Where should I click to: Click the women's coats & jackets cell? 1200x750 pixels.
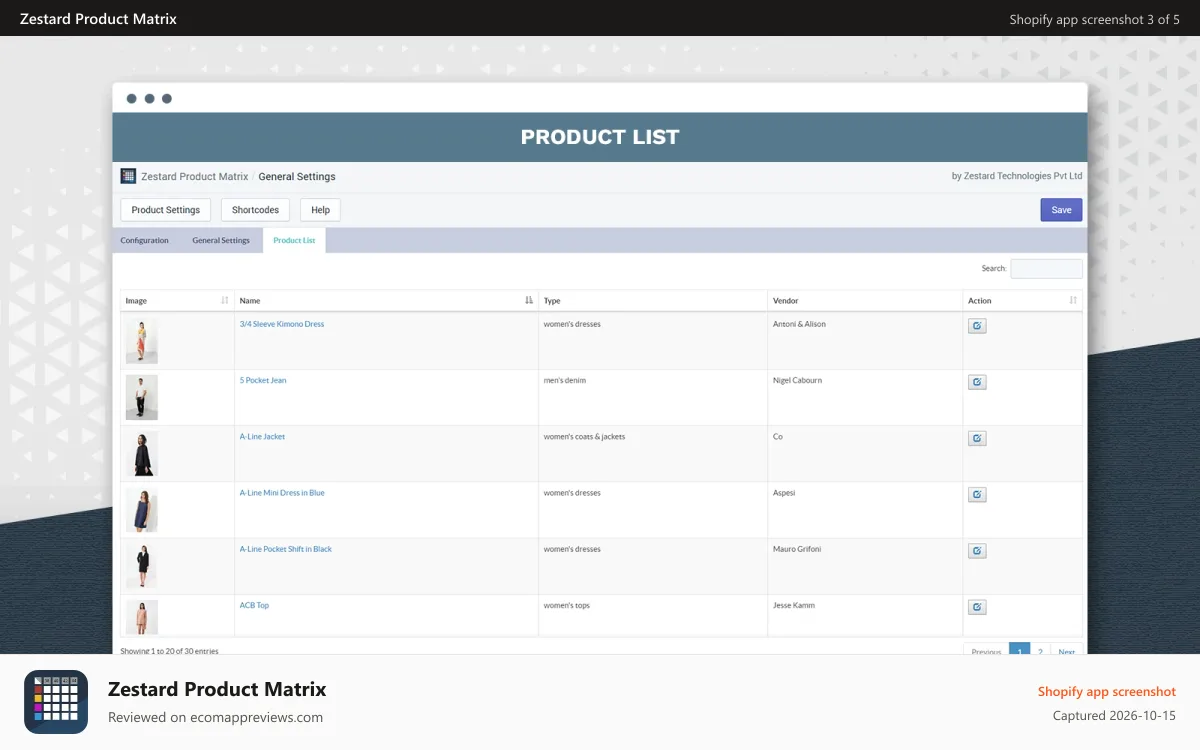click(584, 436)
